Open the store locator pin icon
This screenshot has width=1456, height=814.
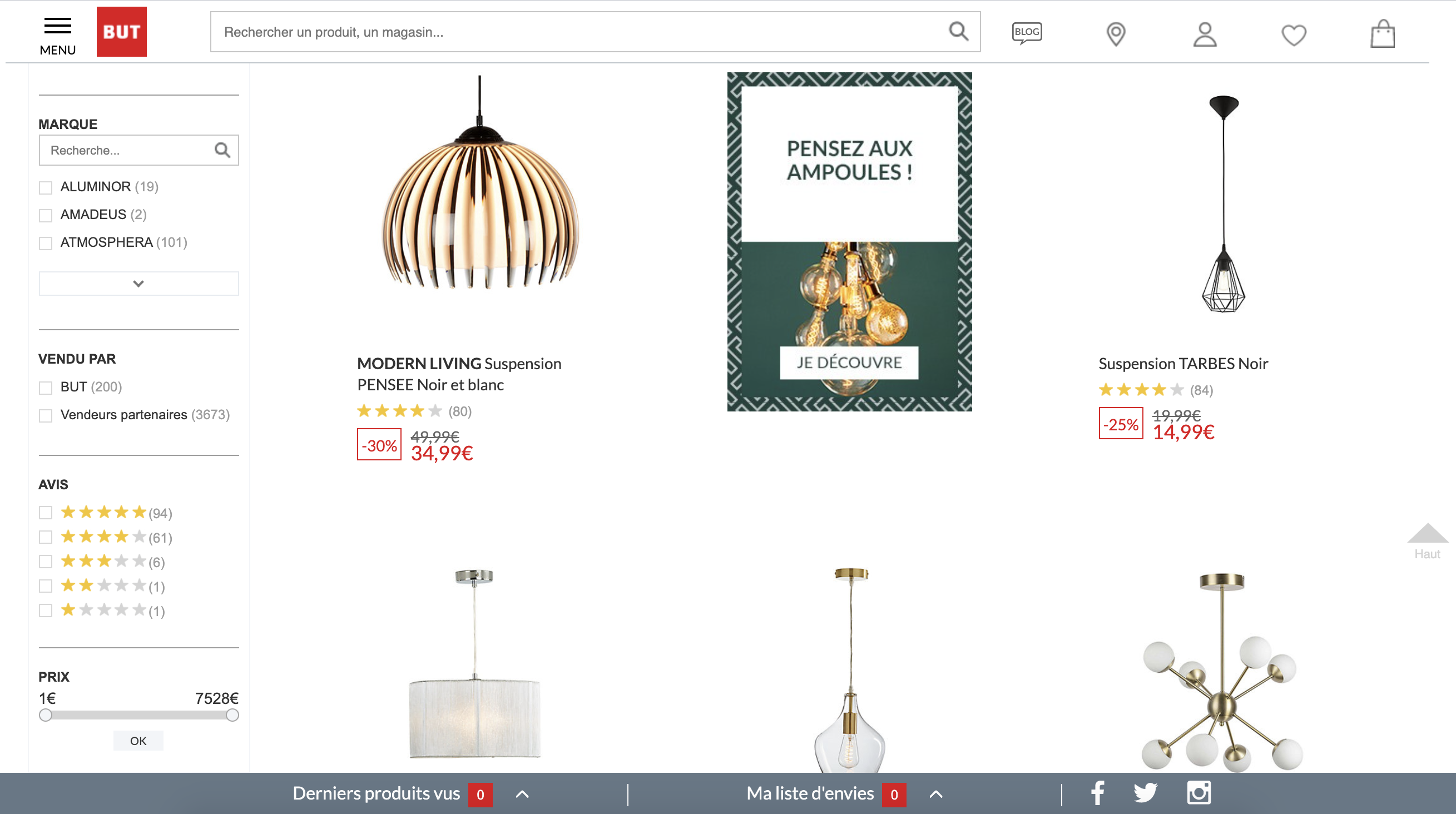pos(1116,34)
